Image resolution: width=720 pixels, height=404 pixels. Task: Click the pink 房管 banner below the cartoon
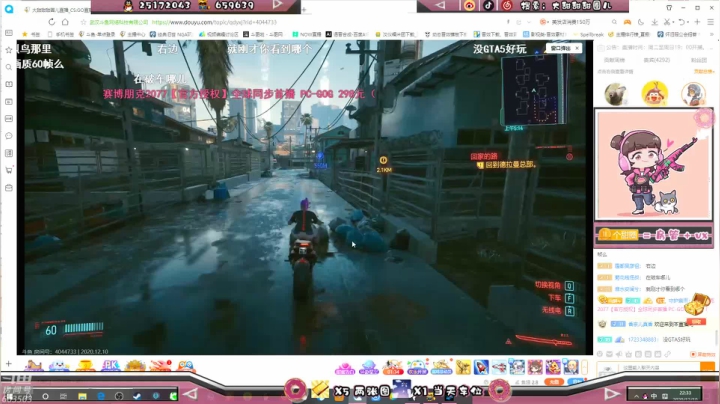point(654,235)
